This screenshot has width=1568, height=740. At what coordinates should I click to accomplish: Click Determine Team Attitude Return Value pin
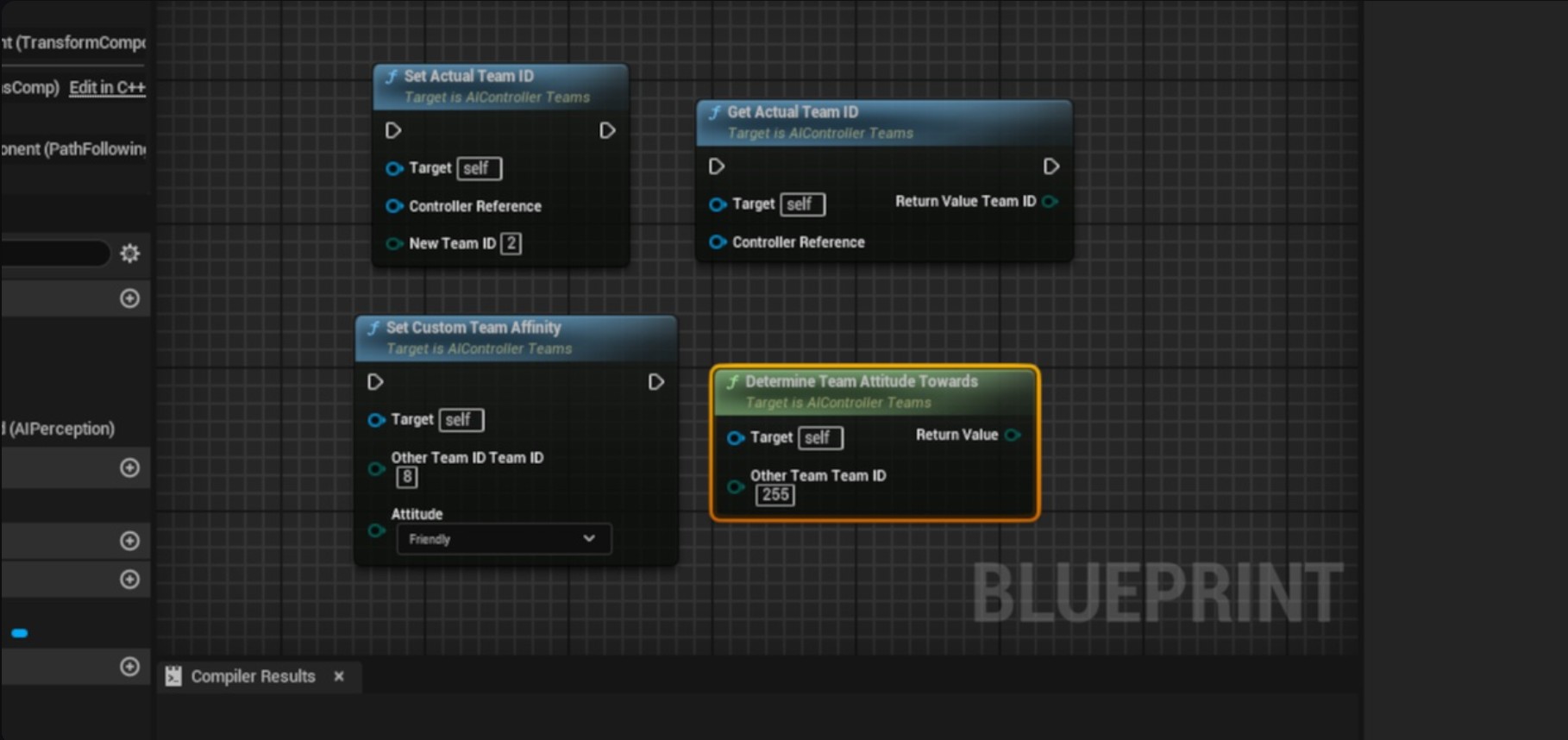[x=1013, y=436]
